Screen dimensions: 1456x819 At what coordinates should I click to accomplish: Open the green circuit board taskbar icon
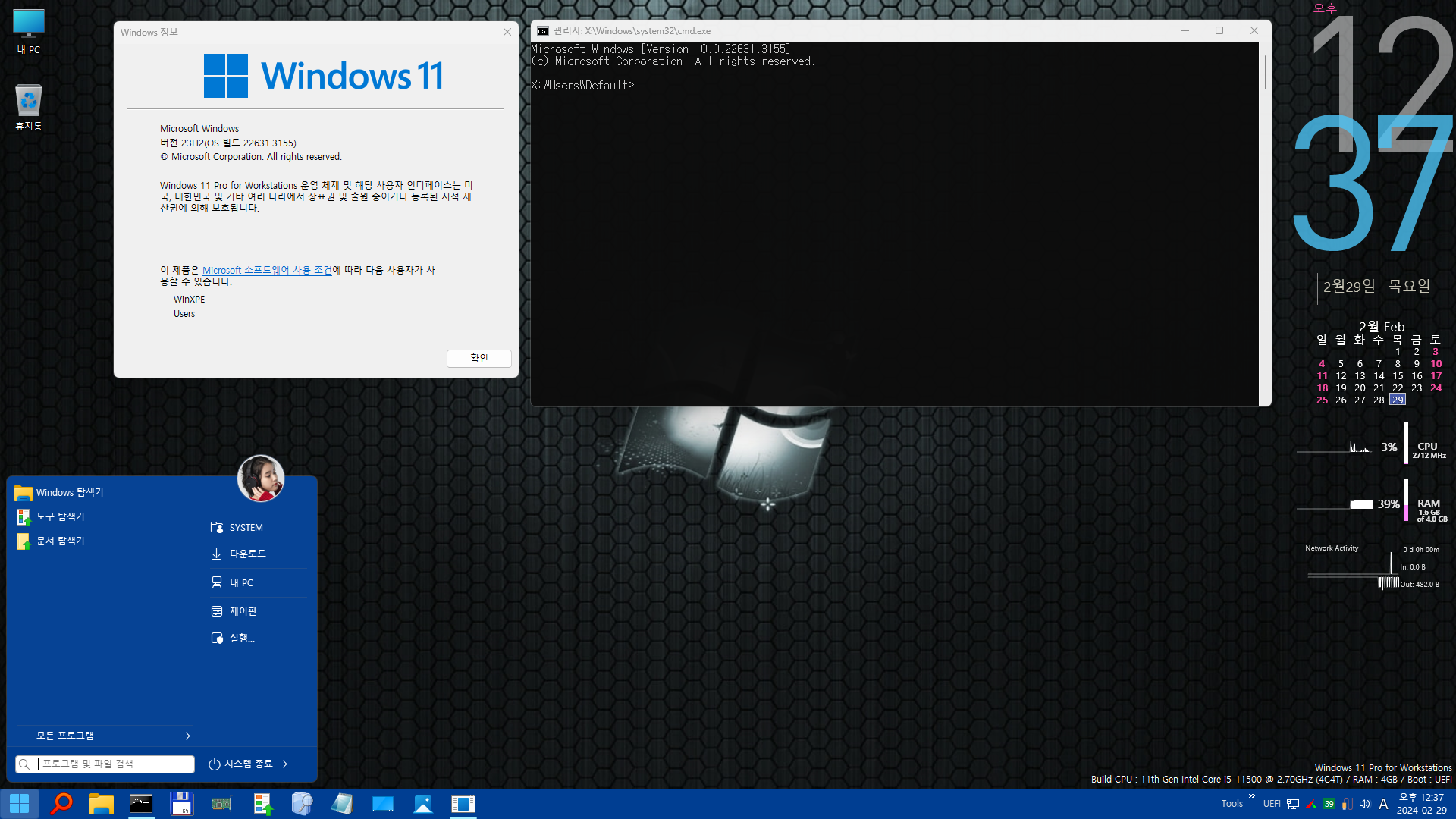(221, 804)
